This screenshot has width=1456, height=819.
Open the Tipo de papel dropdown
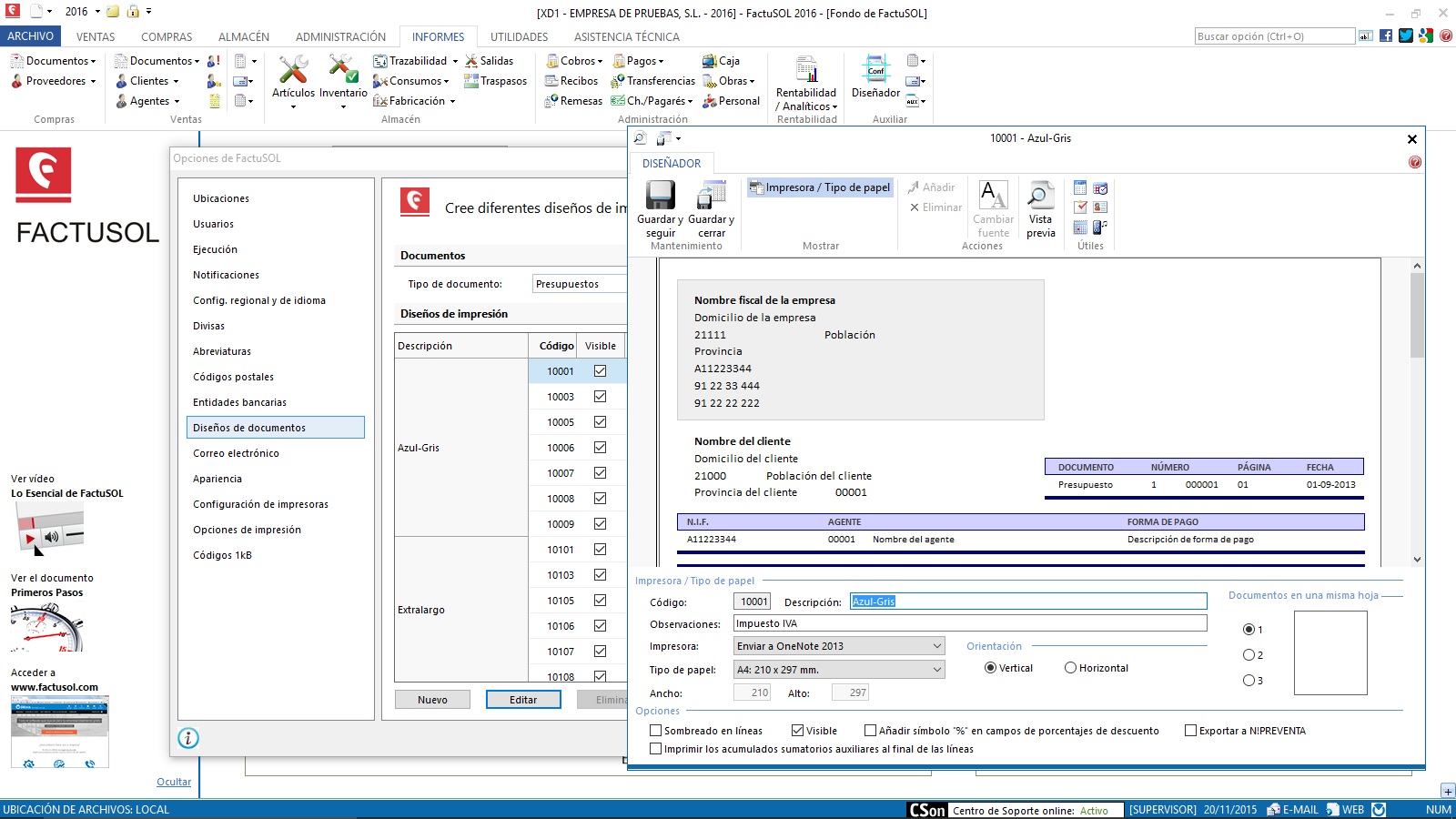coord(839,670)
